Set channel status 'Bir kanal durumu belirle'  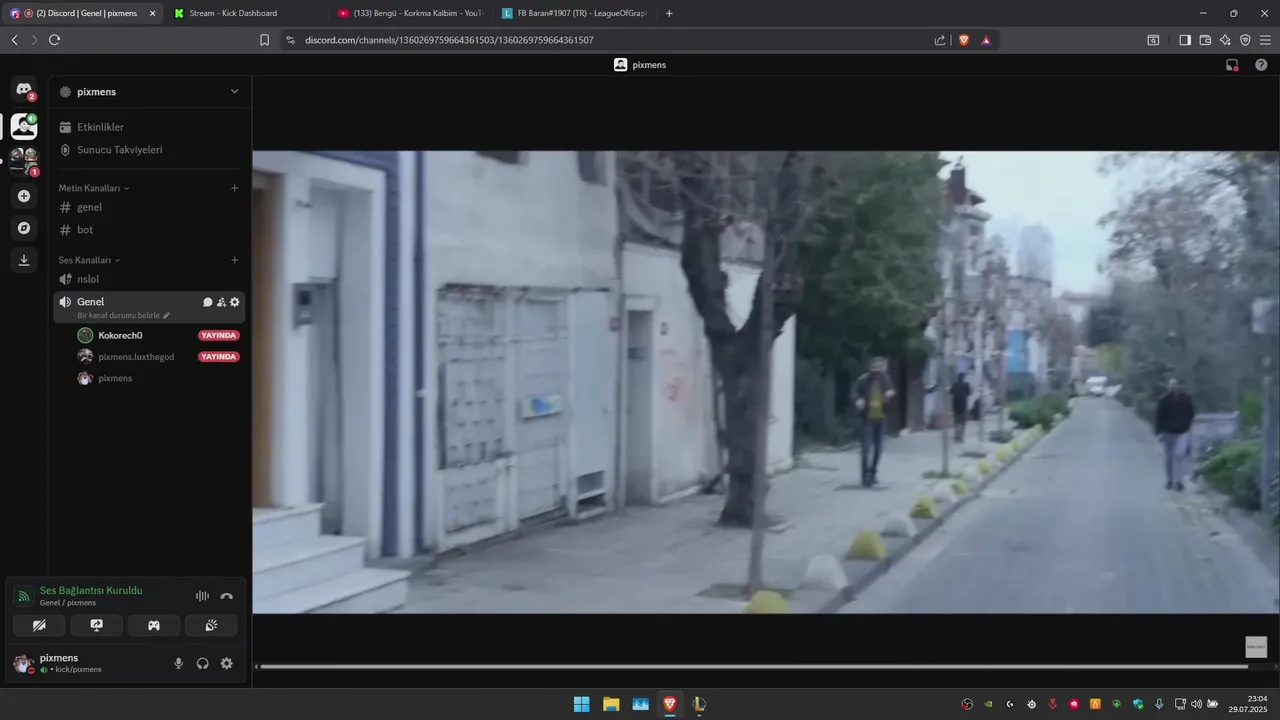124,315
